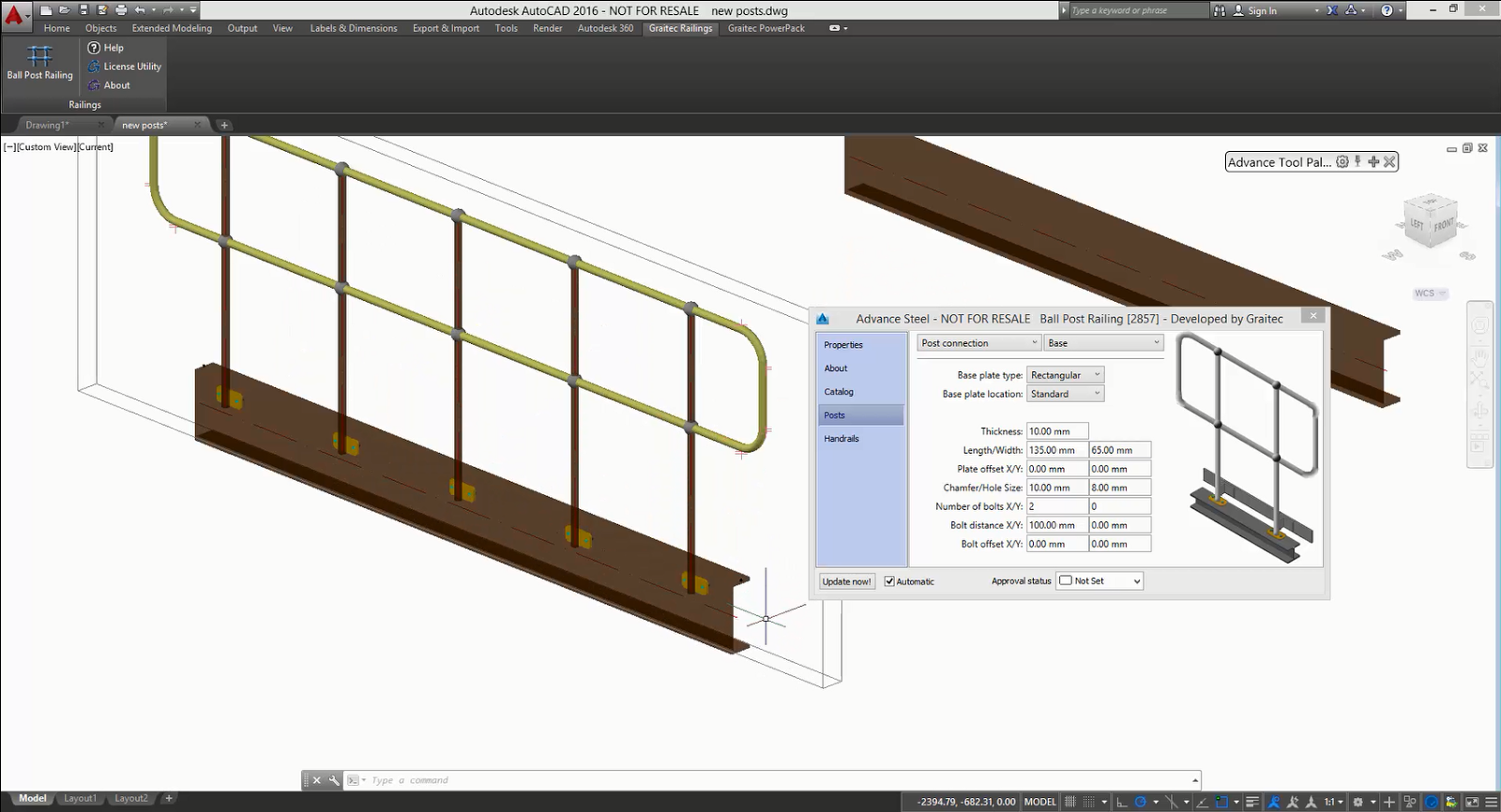Screen dimensions: 1501x812
Task: Open the Post connection dropdown
Action: (978, 343)
